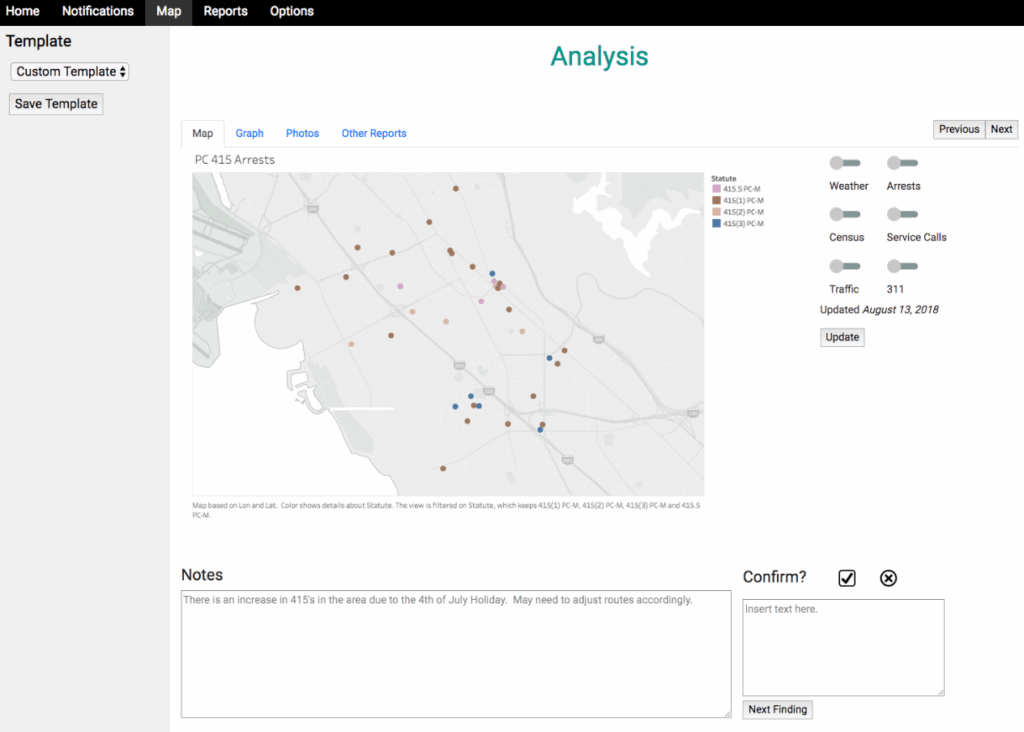Select the Other Reports tab

pos(374,134)
